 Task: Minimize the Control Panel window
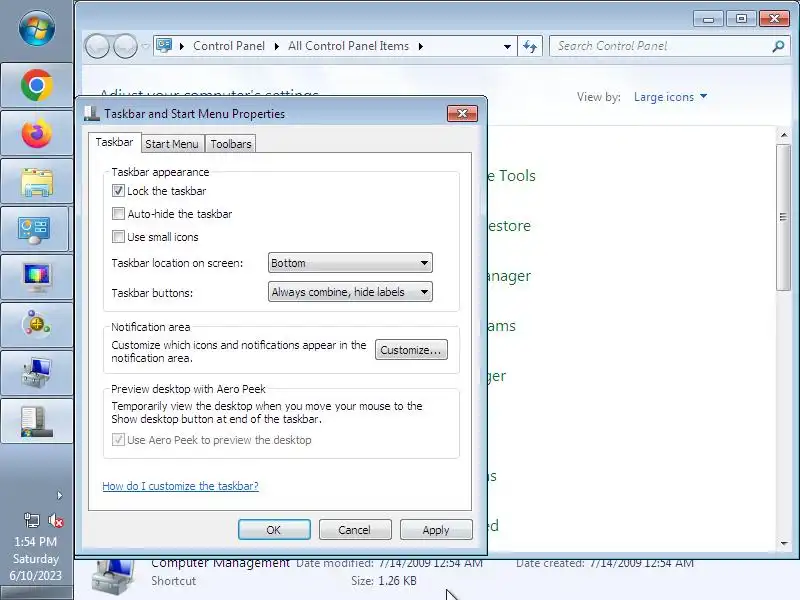point(708,19)
